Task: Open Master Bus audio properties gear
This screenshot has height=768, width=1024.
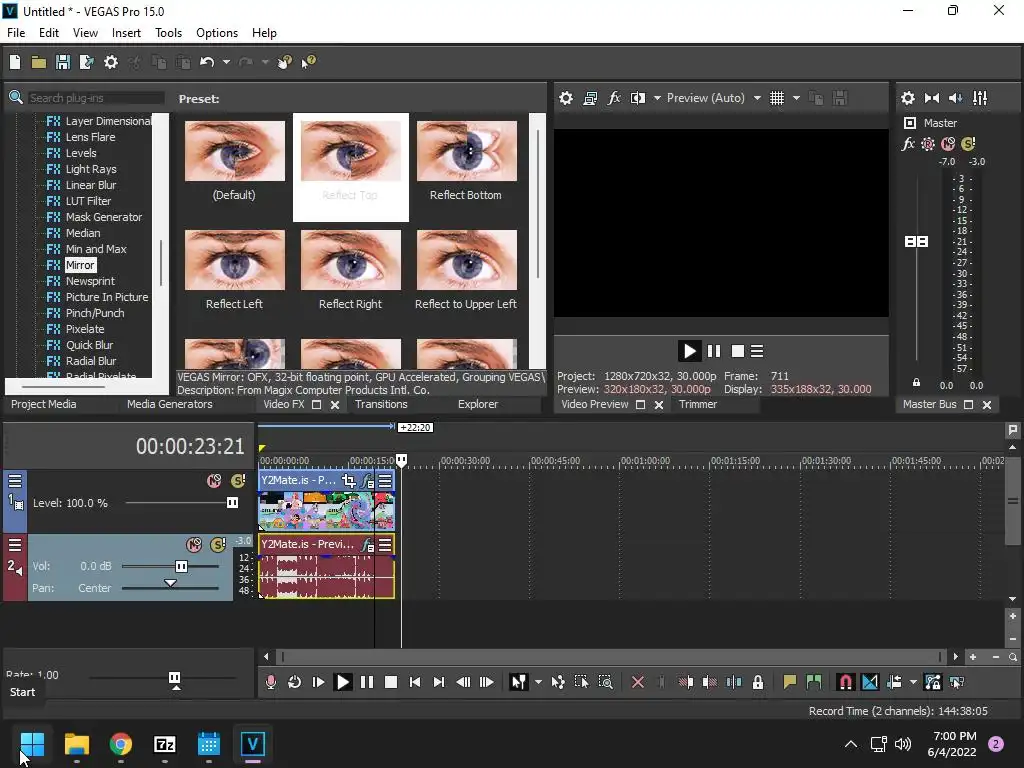Action: 908,98
